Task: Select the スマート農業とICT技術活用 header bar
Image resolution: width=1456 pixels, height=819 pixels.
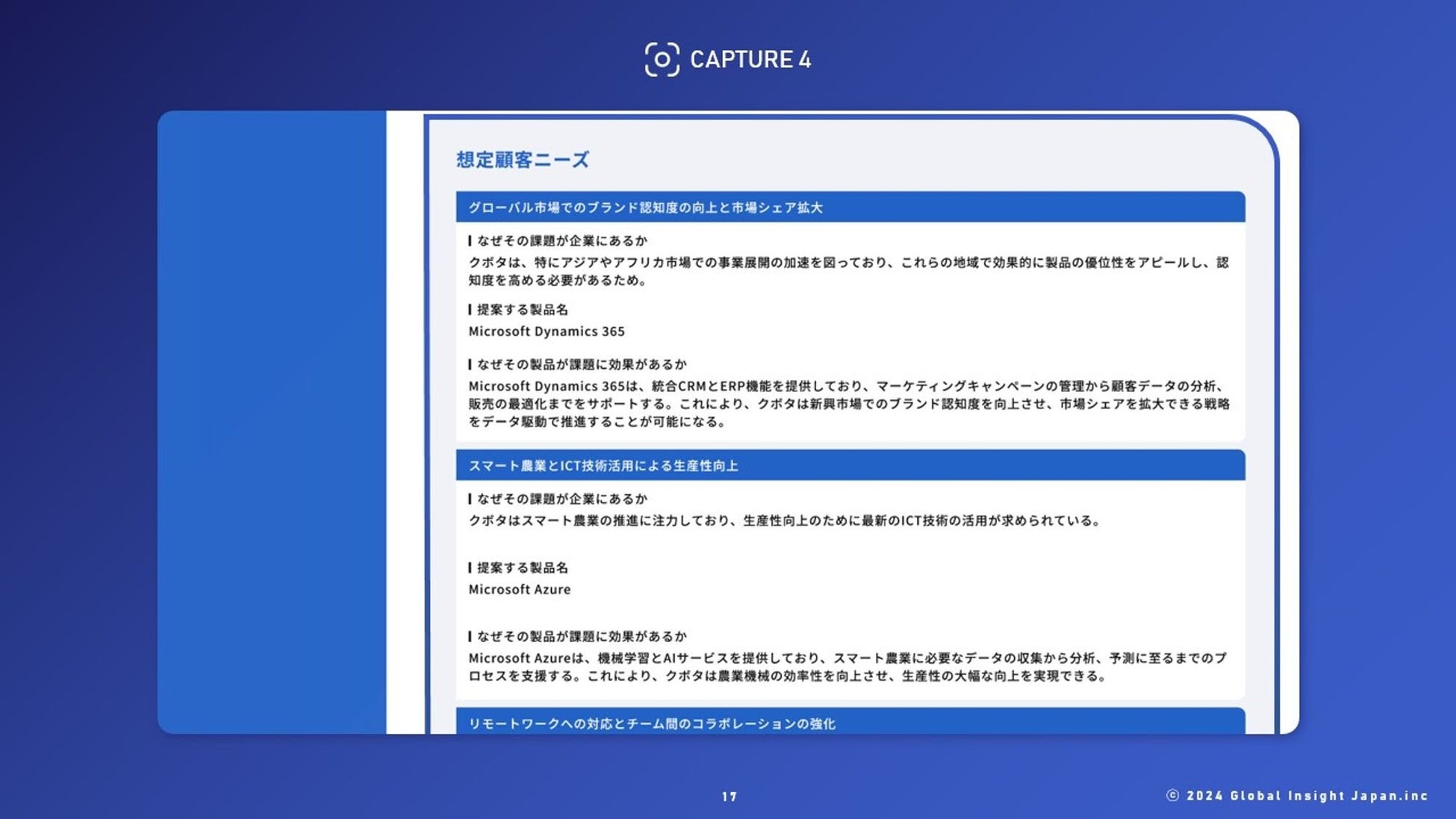Action: (850, 466)
